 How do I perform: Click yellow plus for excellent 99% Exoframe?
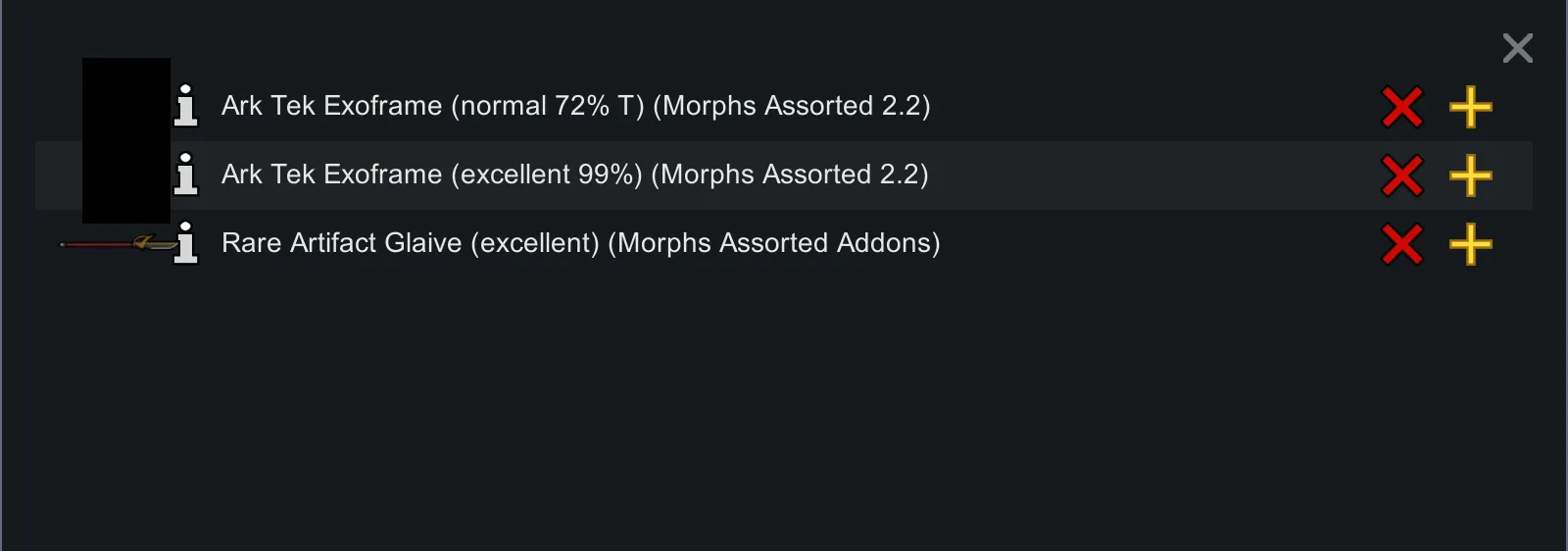click(1471, 175)
